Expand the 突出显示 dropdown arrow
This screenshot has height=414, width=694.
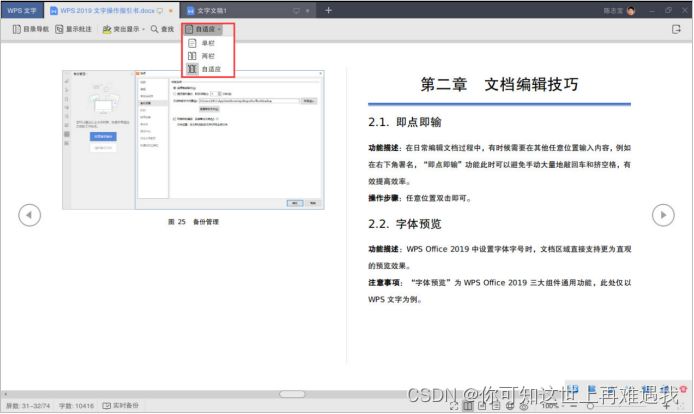143,30
